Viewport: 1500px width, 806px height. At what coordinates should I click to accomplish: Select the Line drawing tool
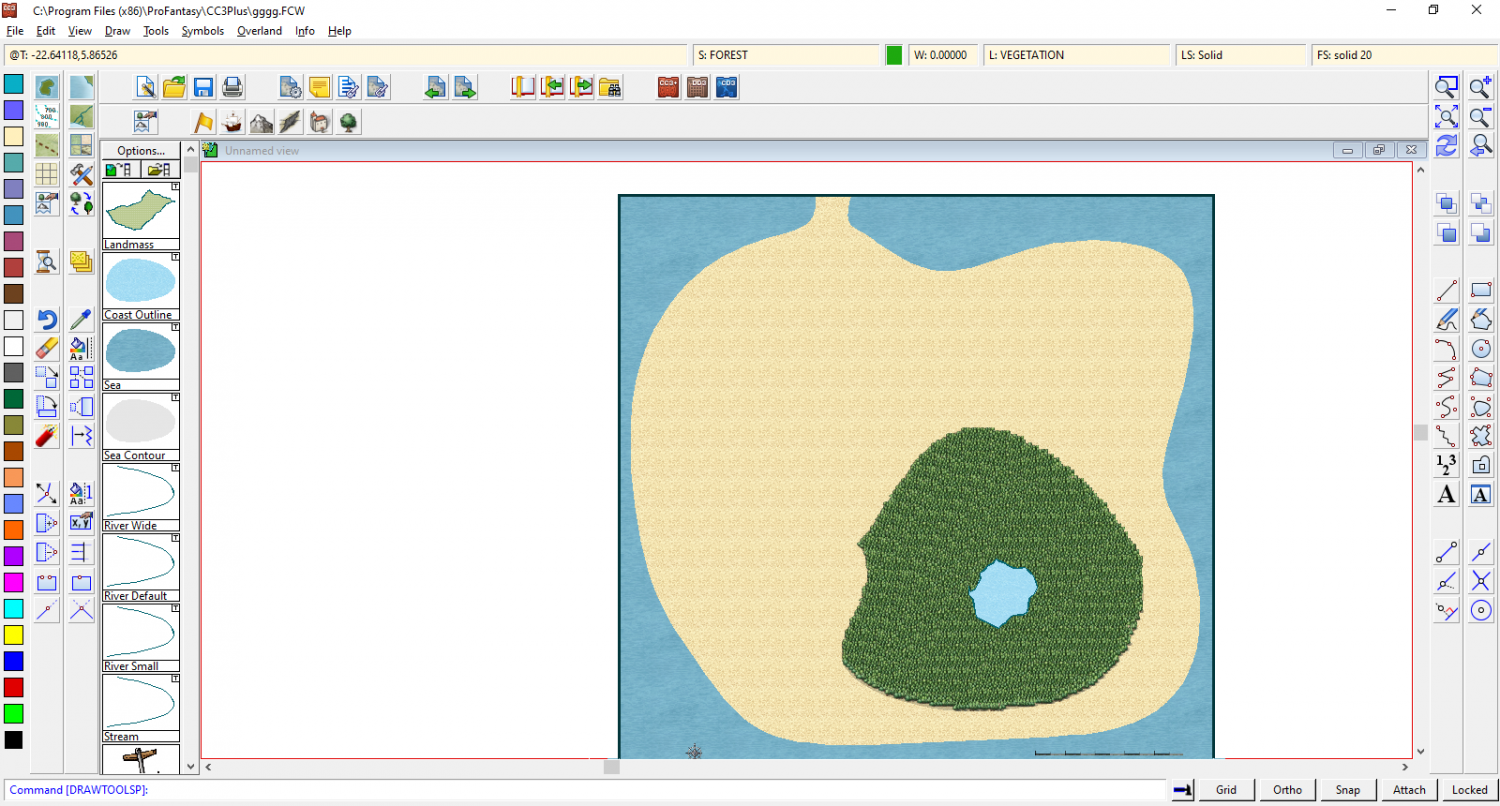1447,291
